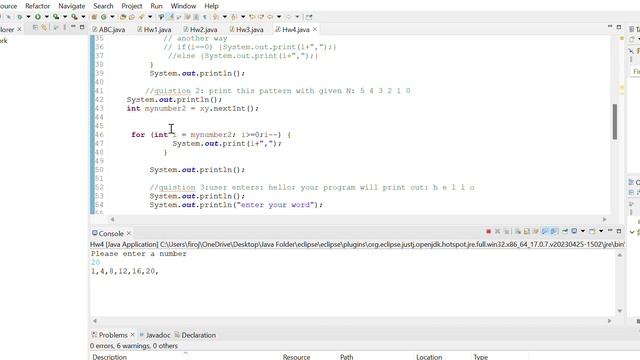
Task: Open the Refactor menu
Action: click(38, 6)
